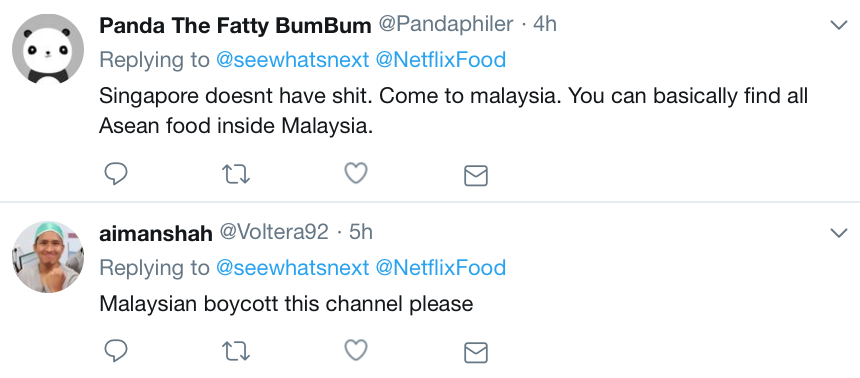Retweet aimanshah's boycott tweet
The image size is (860, 378).
pos(236,351)
